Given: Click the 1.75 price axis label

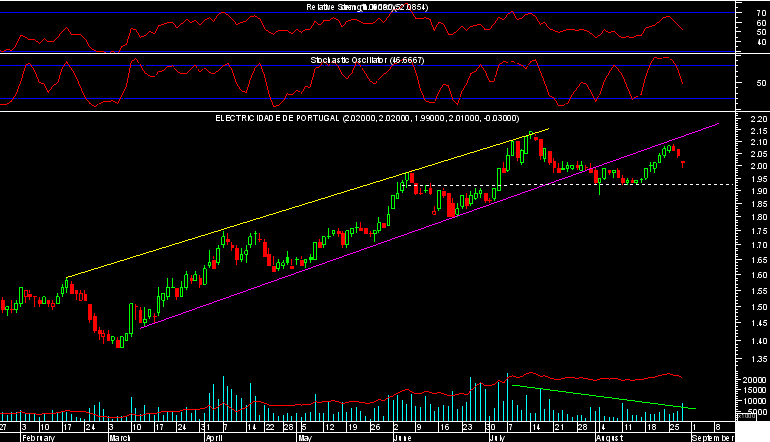Looking at the screenshot, I should (x=759, y=231).
